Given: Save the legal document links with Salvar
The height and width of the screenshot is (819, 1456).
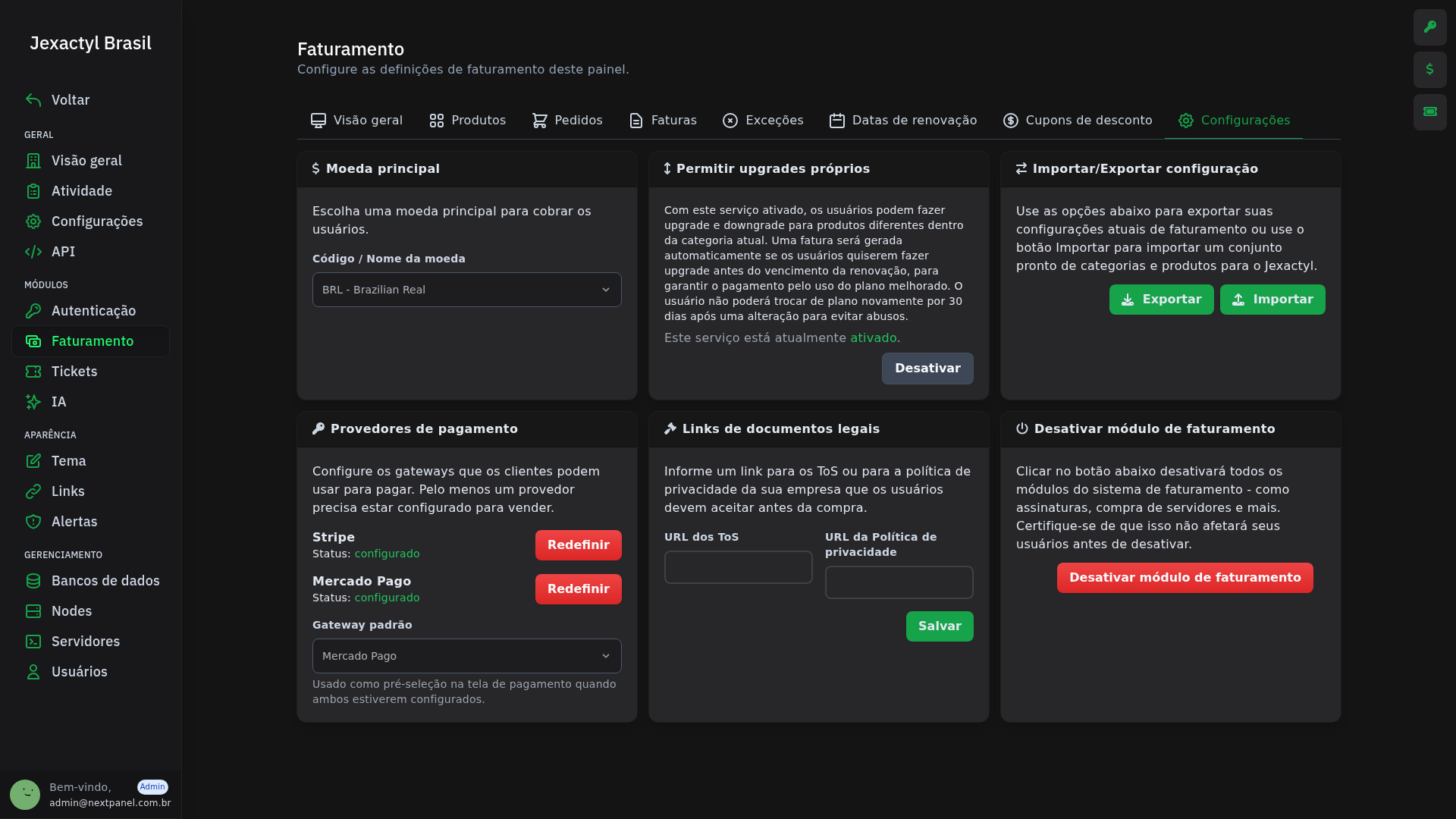Looking at the screenshot, I should pyautogui.click(x=940, y=626).
